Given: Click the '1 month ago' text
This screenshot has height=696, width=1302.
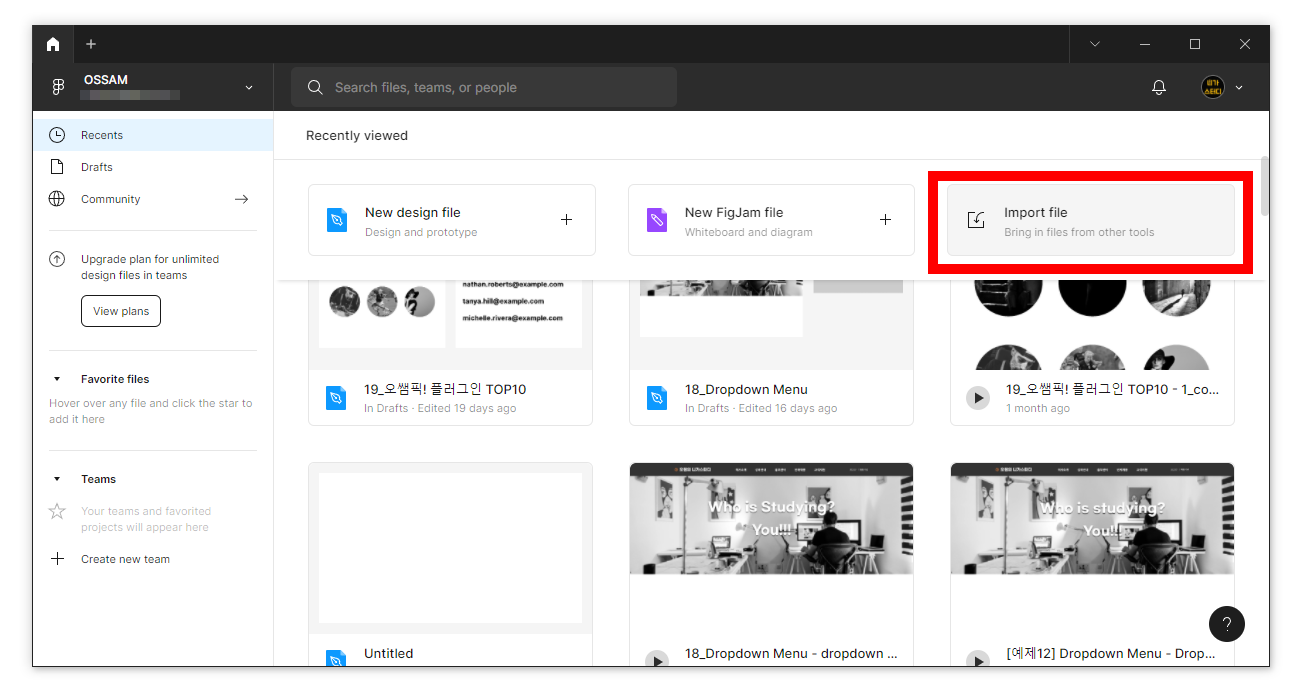Looking at the screenshot, I should coord(1037,408).
